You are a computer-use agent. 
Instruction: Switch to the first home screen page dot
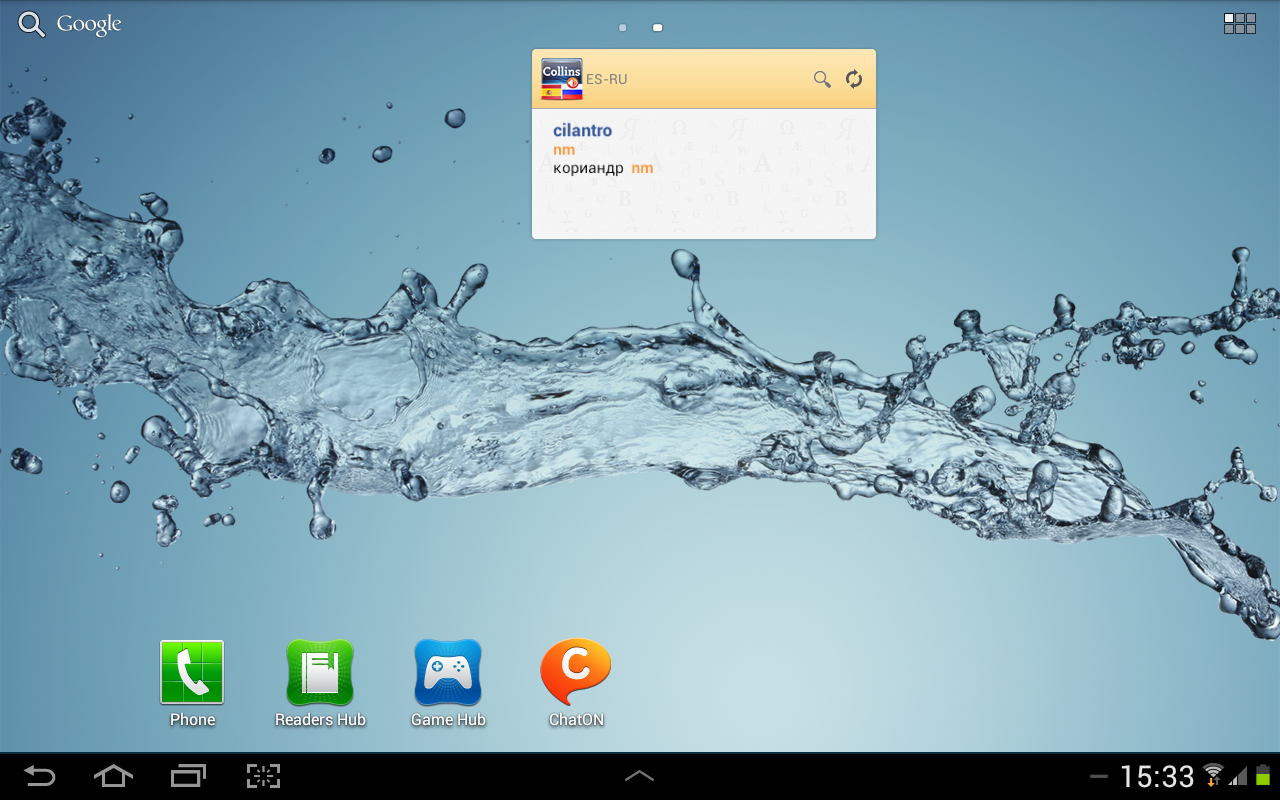click(x=623, y=28)
